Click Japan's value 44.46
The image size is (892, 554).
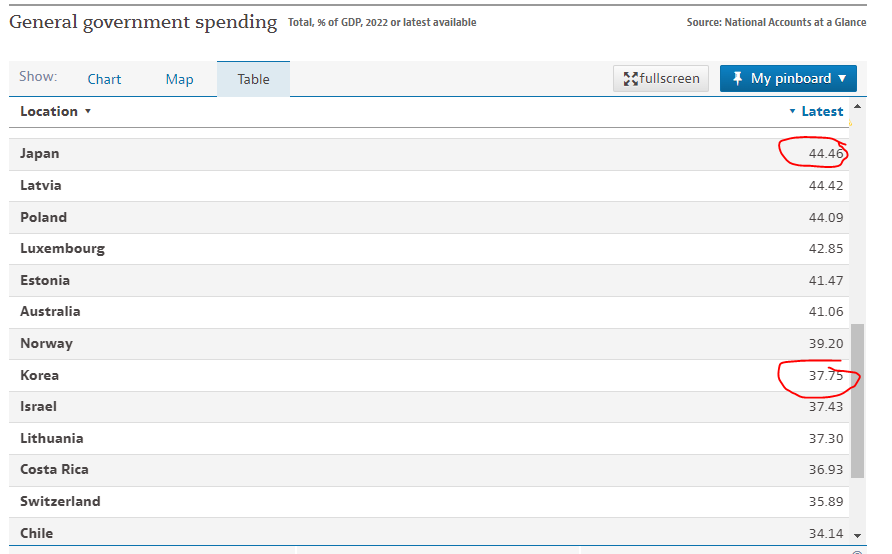pyautogui.click(x=825, y=154)
